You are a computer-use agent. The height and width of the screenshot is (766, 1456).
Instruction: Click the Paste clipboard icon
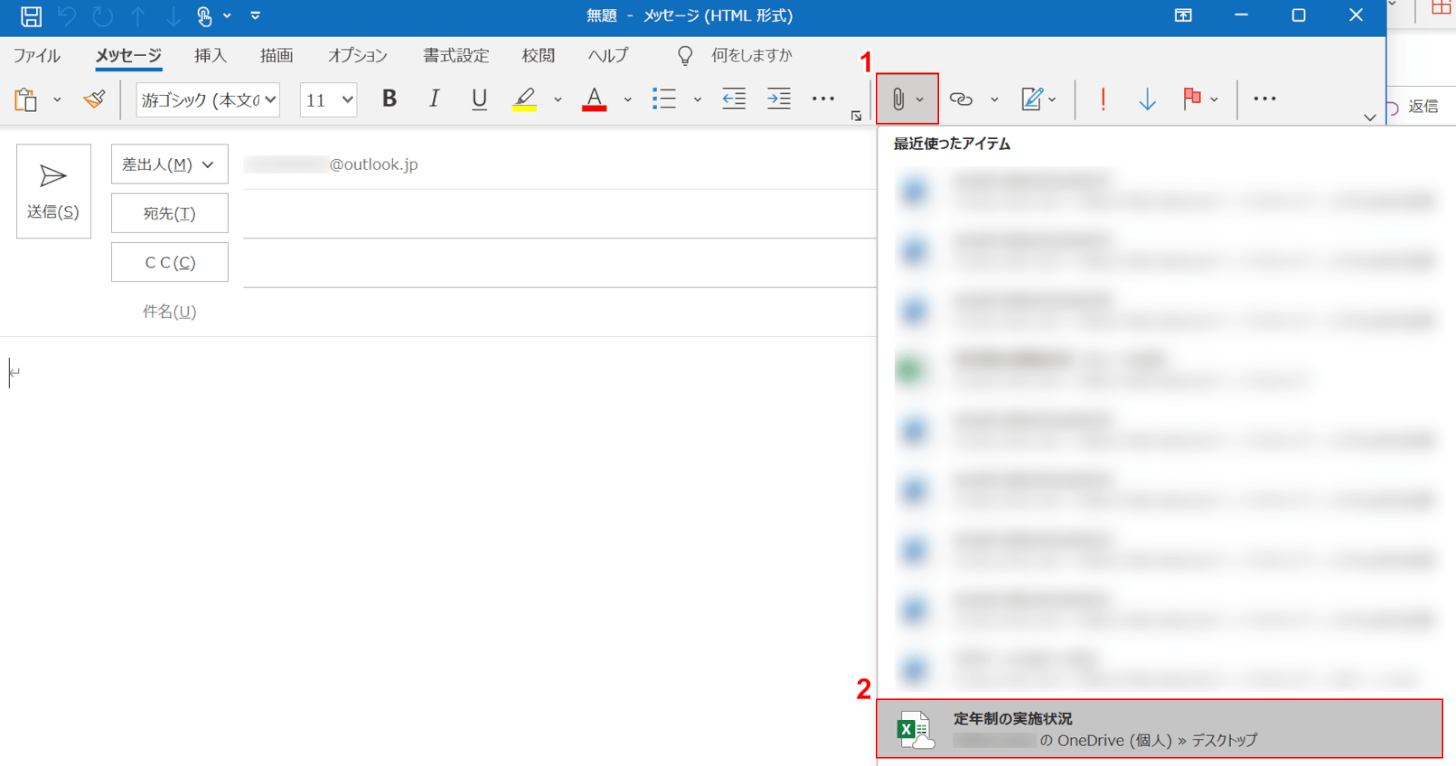(x=26, y=99)
